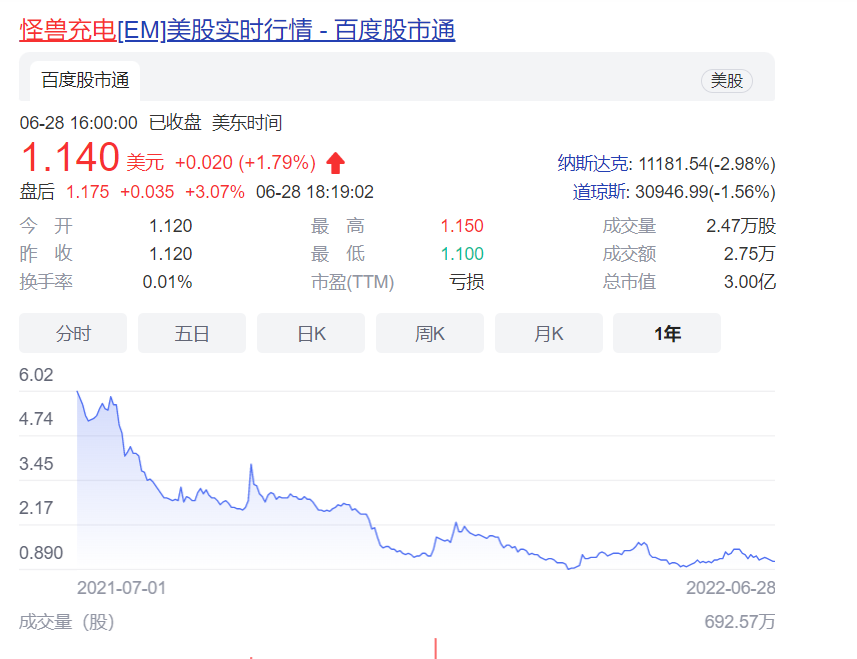Click the 成交量（股） volume label

(x=67, y=622)
